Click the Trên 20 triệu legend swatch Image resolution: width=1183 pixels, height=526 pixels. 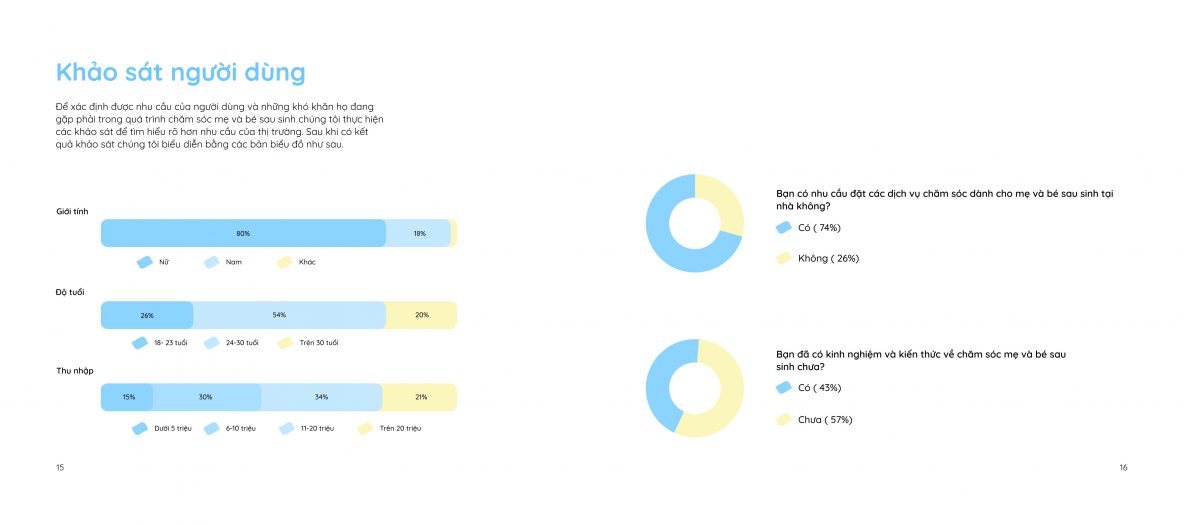pos(365,429)
